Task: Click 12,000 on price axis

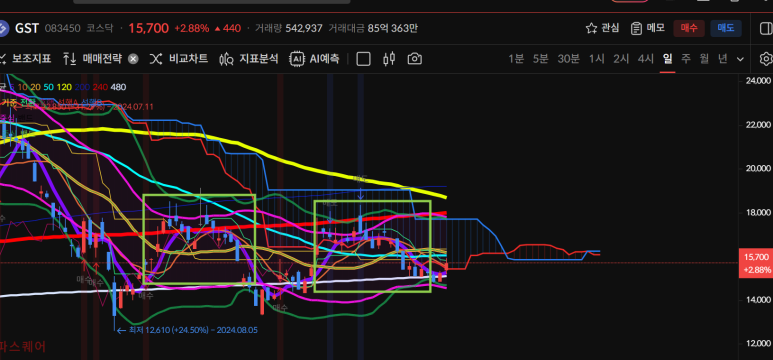Action: pos(758,343)
